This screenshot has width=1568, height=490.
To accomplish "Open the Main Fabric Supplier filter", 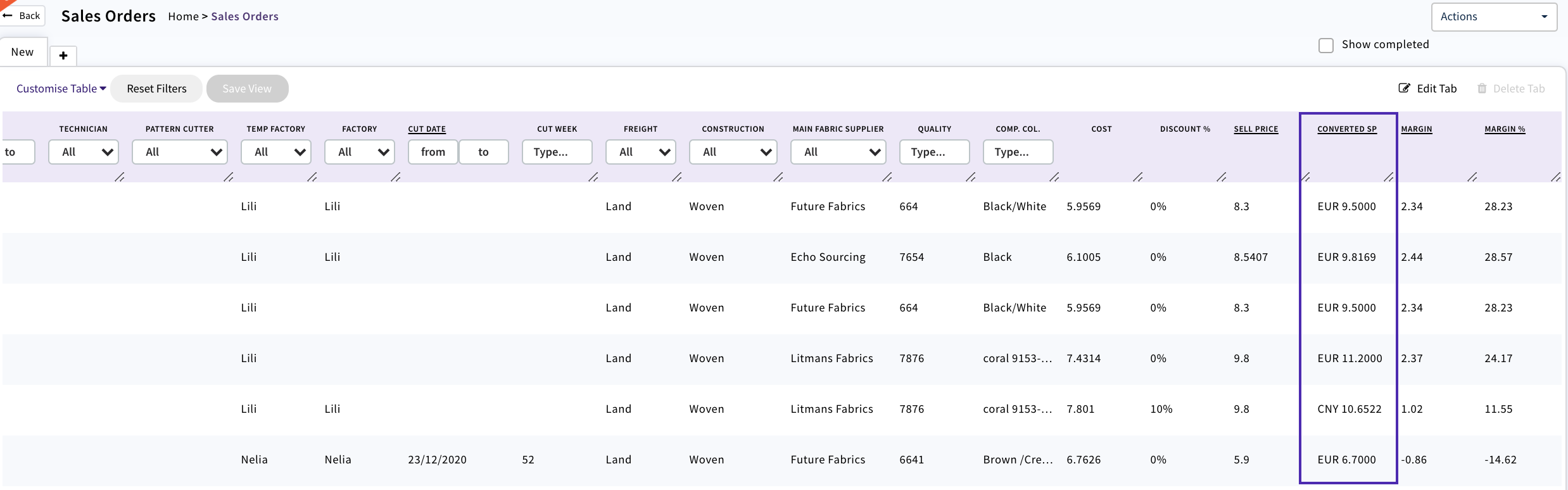I will point(838,152).
